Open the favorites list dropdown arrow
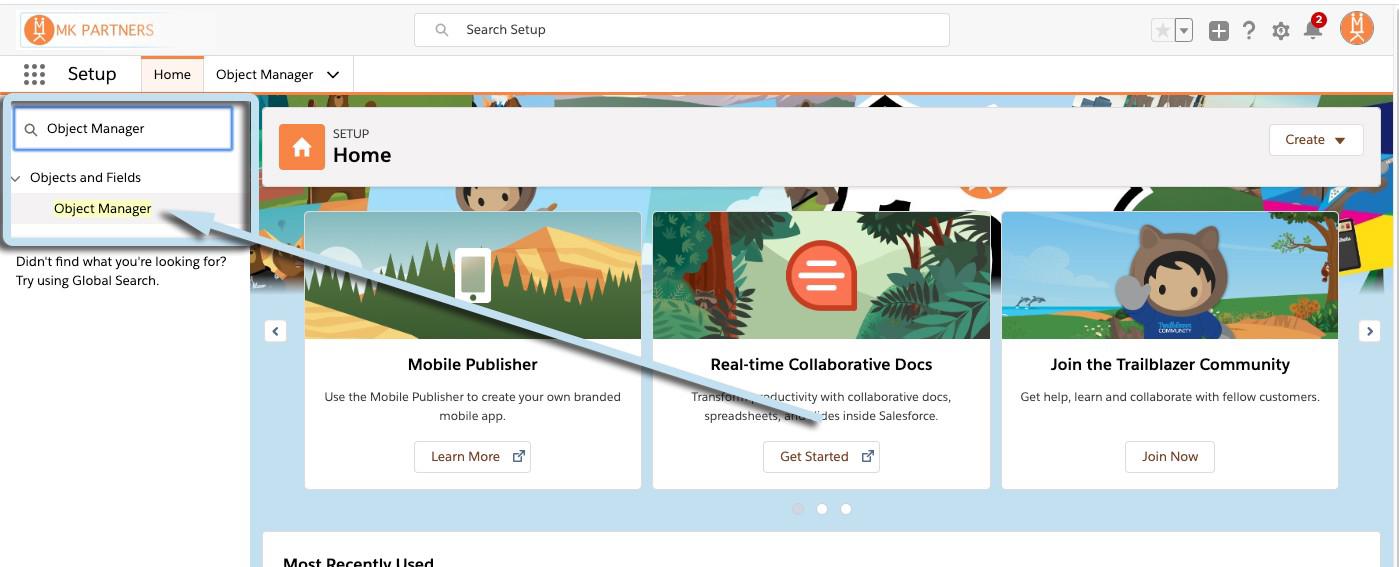Screen dimensions: 1399x567 coord(1184,31)
